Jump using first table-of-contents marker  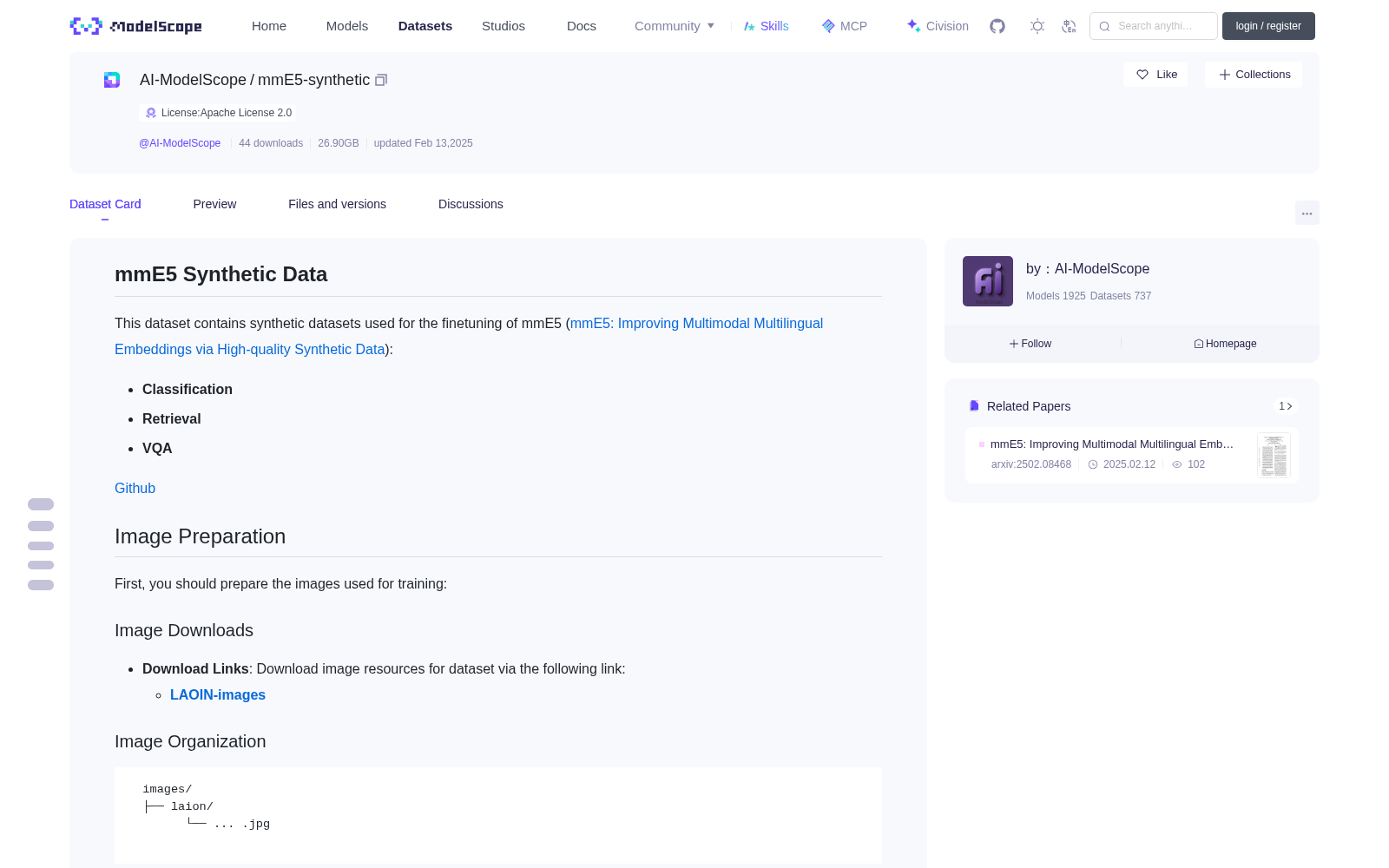click(x=41, y=504)
